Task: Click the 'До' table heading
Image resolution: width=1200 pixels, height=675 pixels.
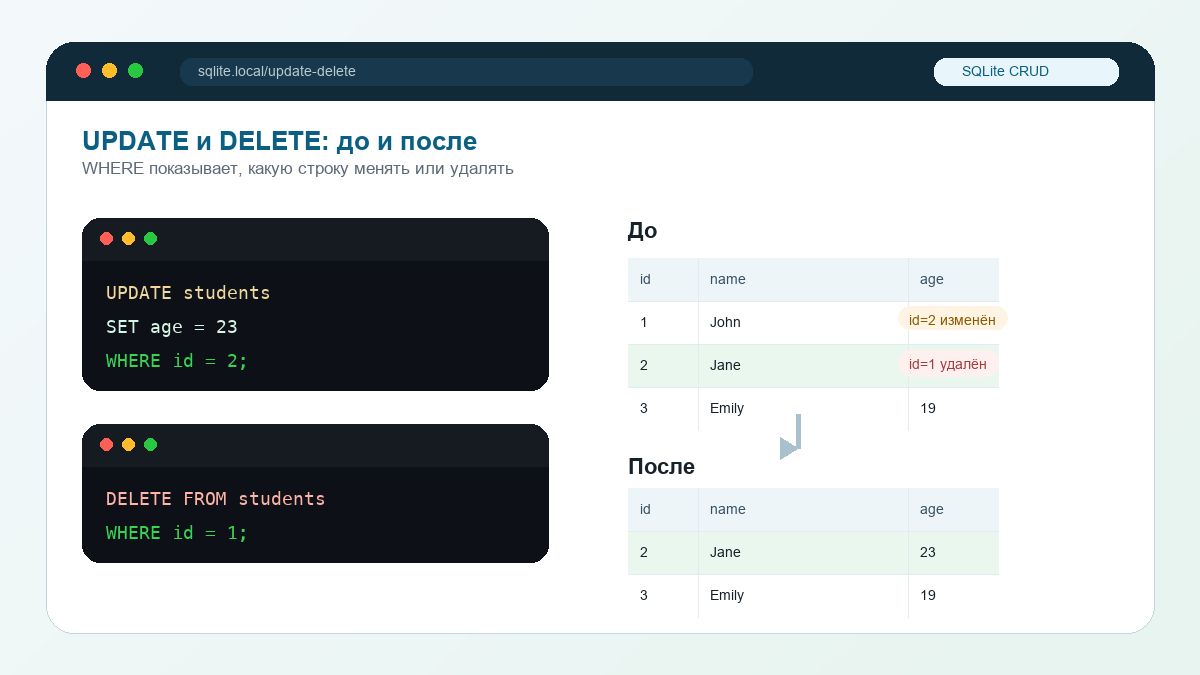Action: coord(643,231)
